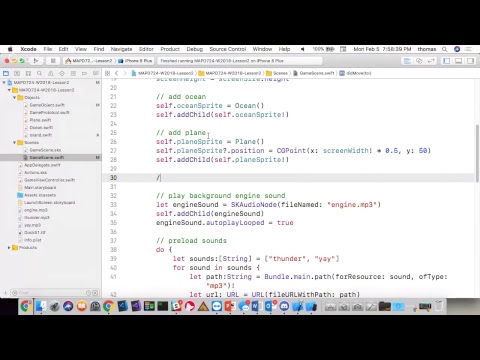
Task: Go forward with the editor forward arrow
Action: [x=125, y=73]
